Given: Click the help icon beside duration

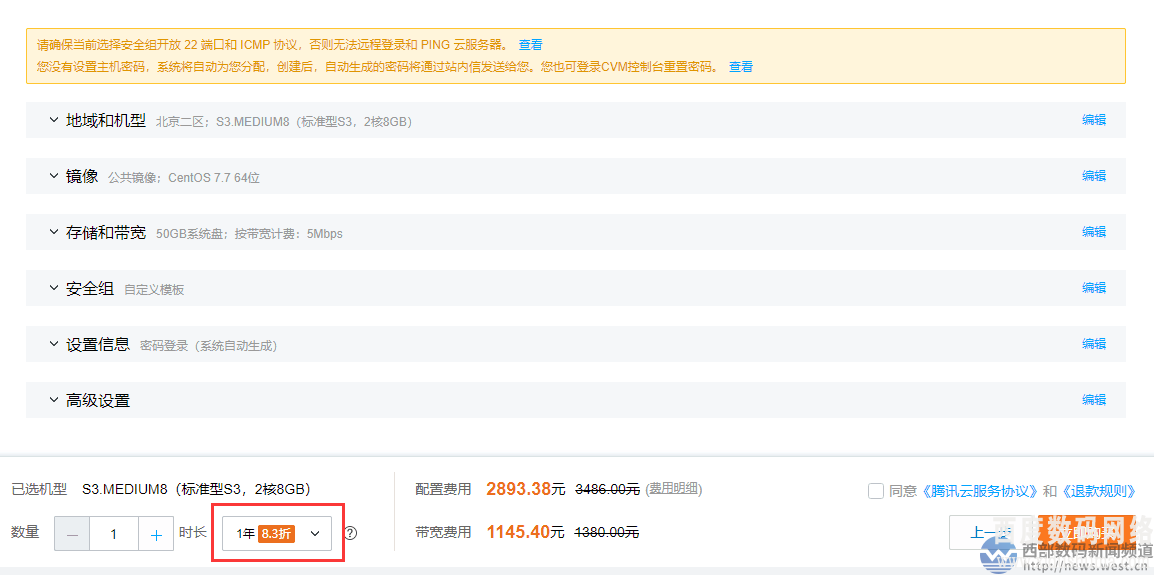Looking at the screenshot, I should 351,533.
